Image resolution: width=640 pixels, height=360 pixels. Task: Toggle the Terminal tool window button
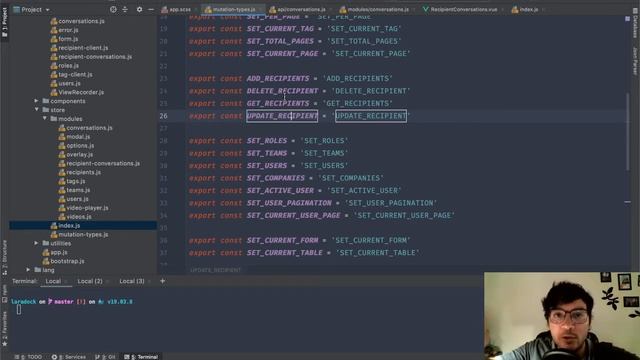tap(141, 357)
